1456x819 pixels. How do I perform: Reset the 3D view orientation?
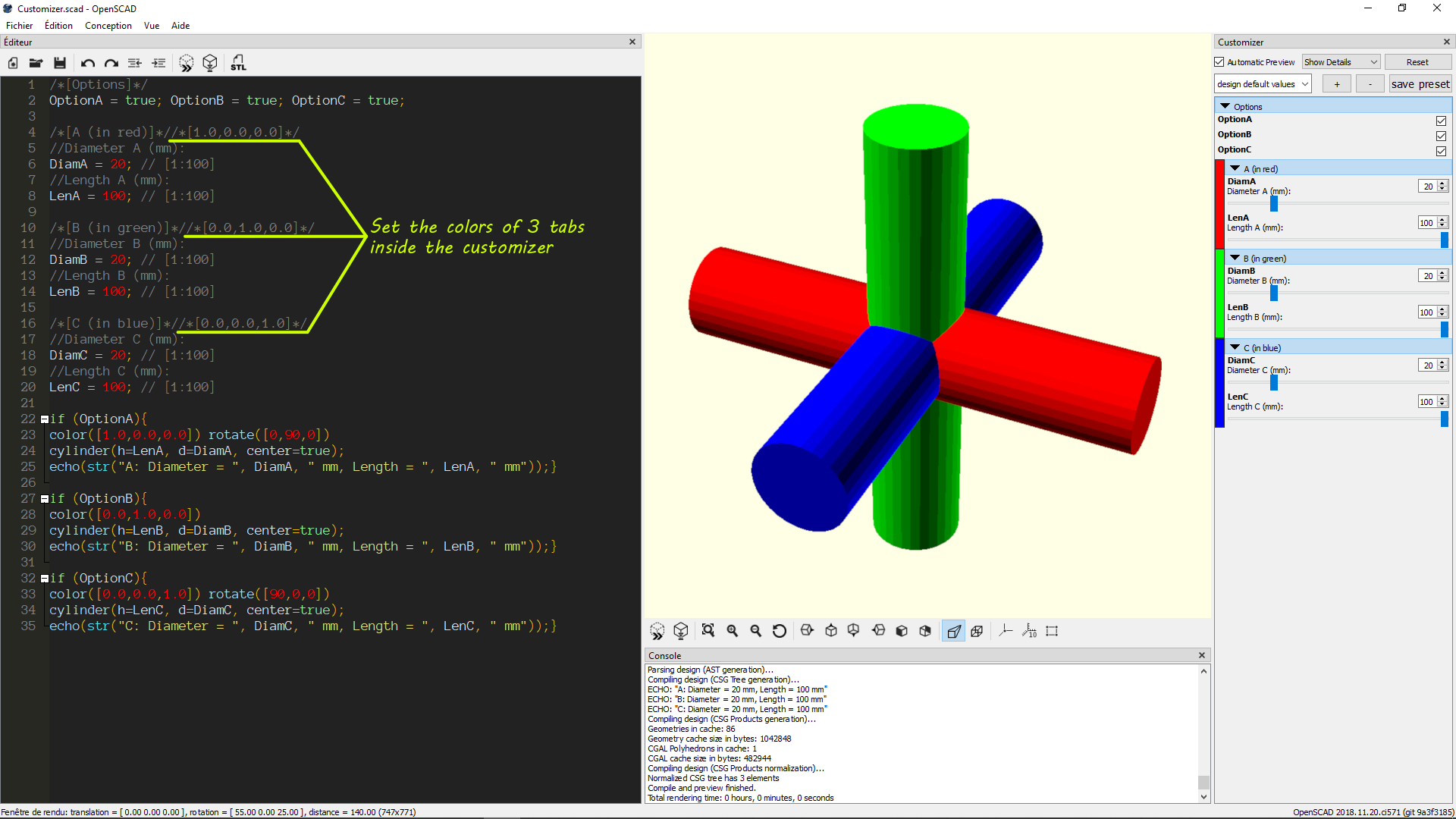(780, 630)
